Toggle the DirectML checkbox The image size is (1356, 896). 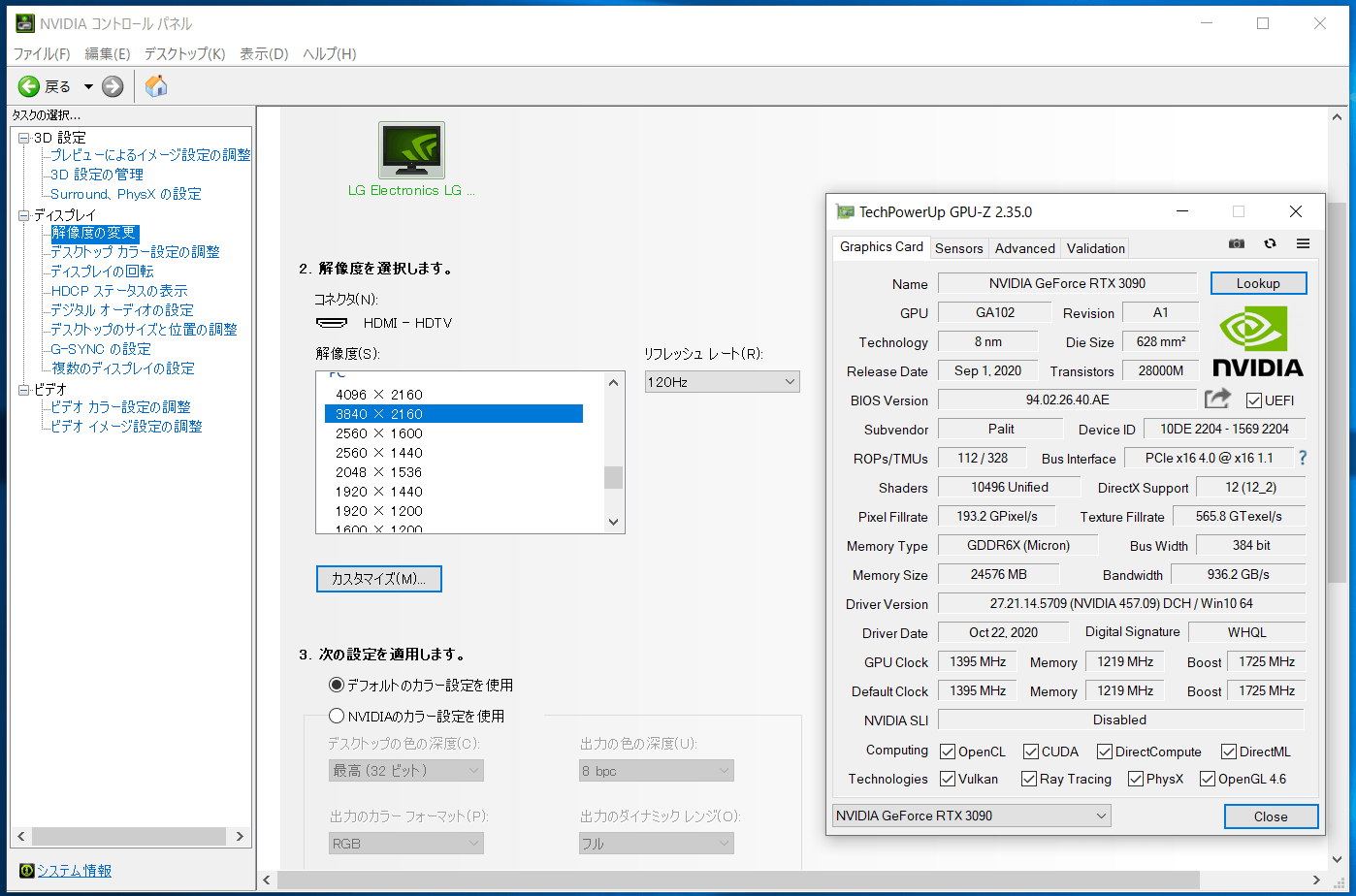tap(1229, 752)
